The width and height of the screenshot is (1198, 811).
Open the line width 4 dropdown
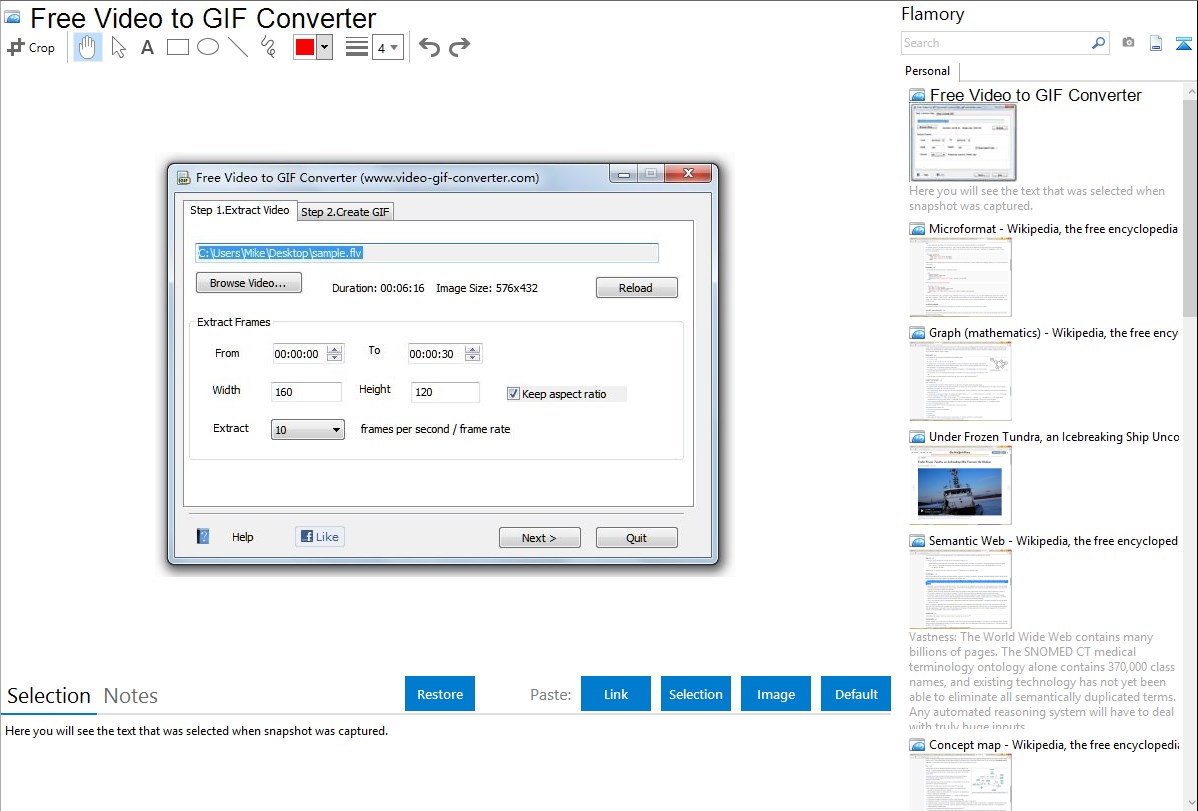pos(387,48)
